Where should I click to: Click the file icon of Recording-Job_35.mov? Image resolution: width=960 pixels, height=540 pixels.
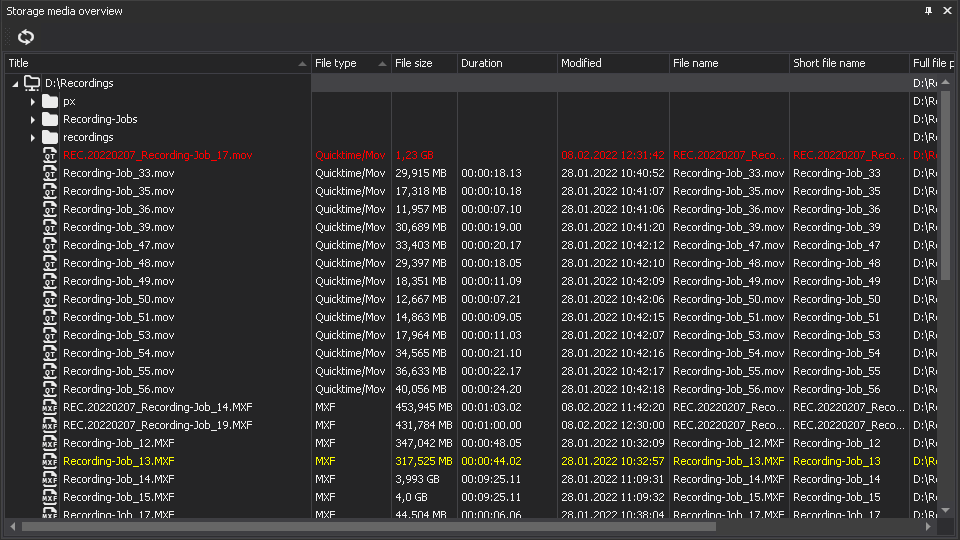pos(50,191)
